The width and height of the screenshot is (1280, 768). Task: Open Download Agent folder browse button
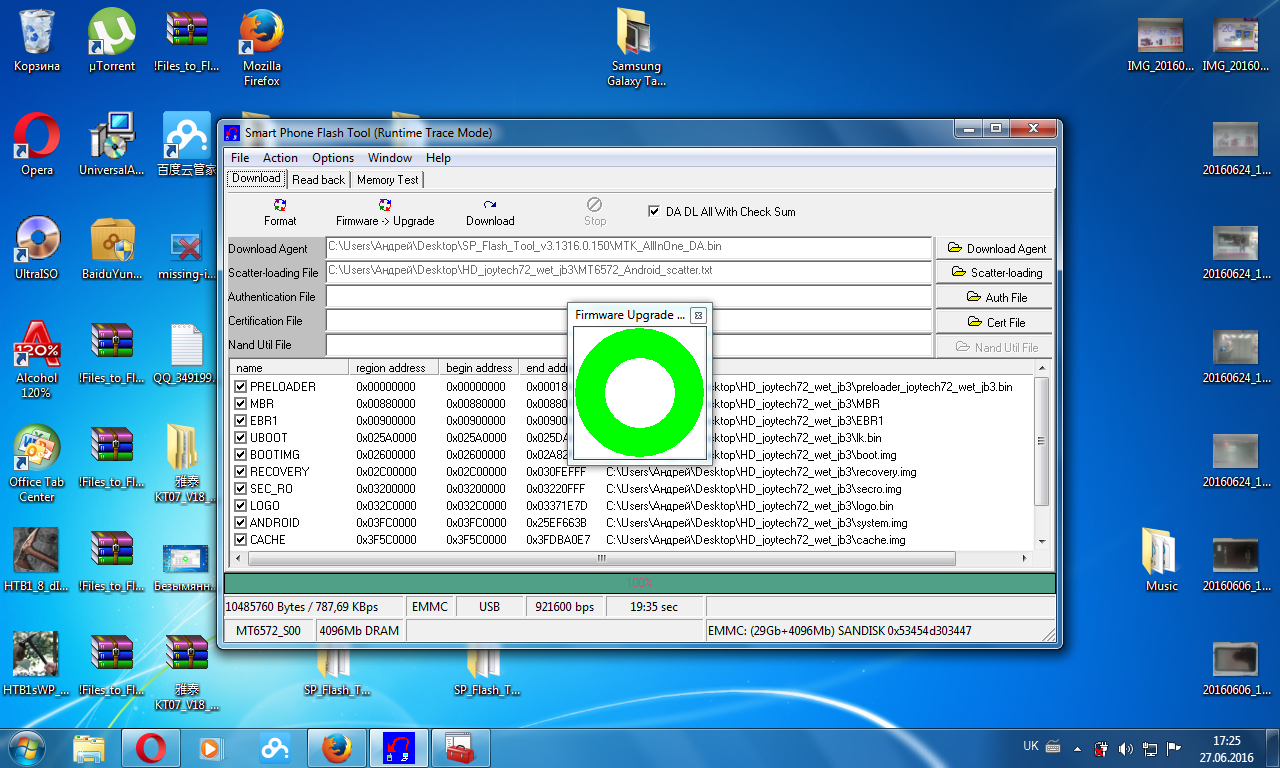(x=995, y=249)
